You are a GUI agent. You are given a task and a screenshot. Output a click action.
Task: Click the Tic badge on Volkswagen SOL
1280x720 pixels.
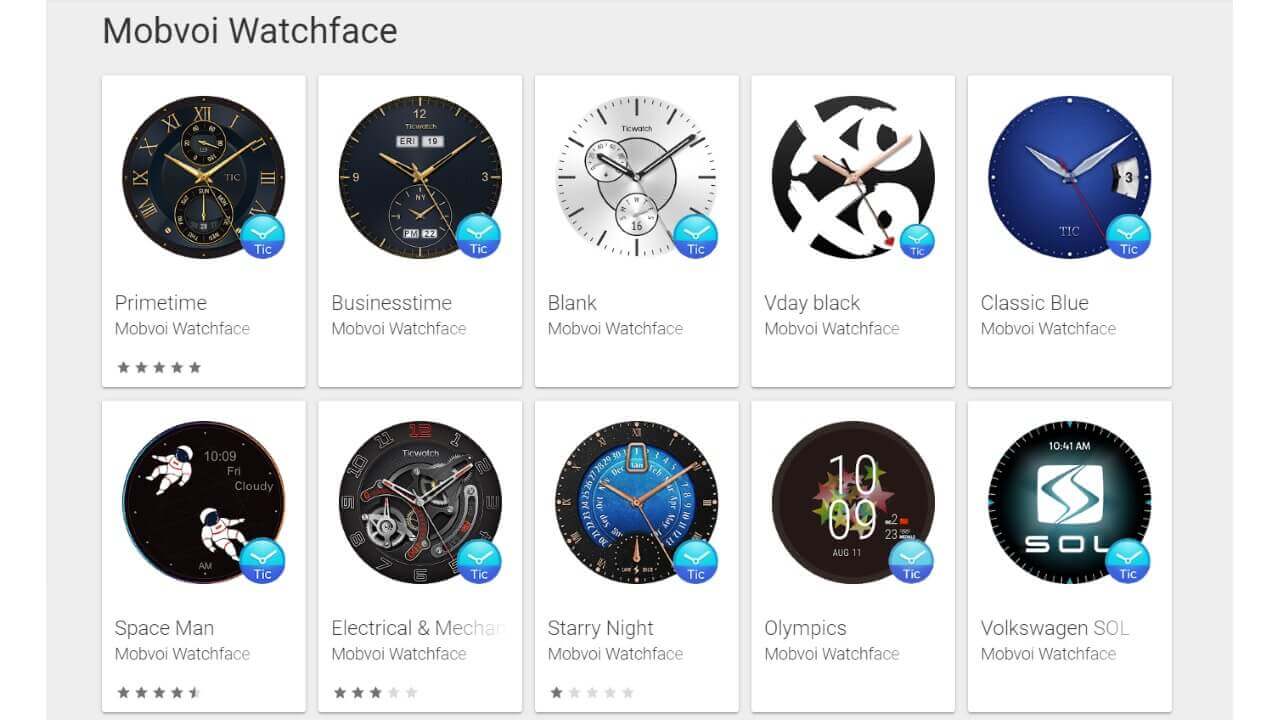[x=1129, y=562]
